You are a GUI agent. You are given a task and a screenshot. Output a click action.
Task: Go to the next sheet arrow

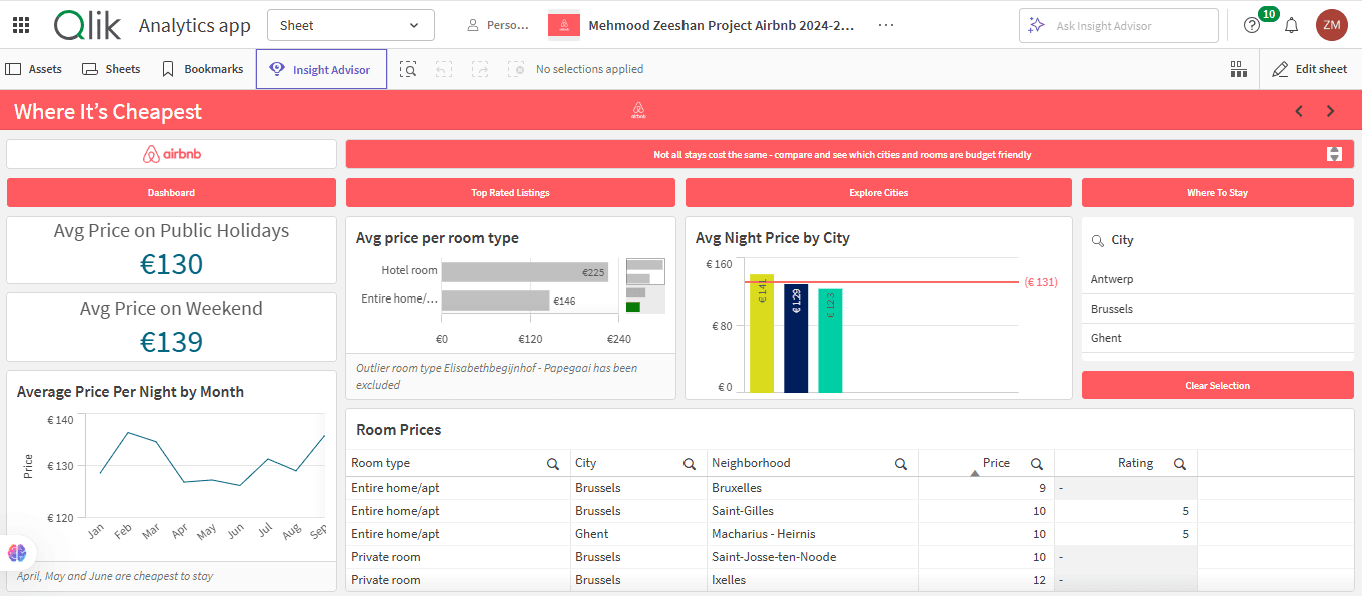1331,111
